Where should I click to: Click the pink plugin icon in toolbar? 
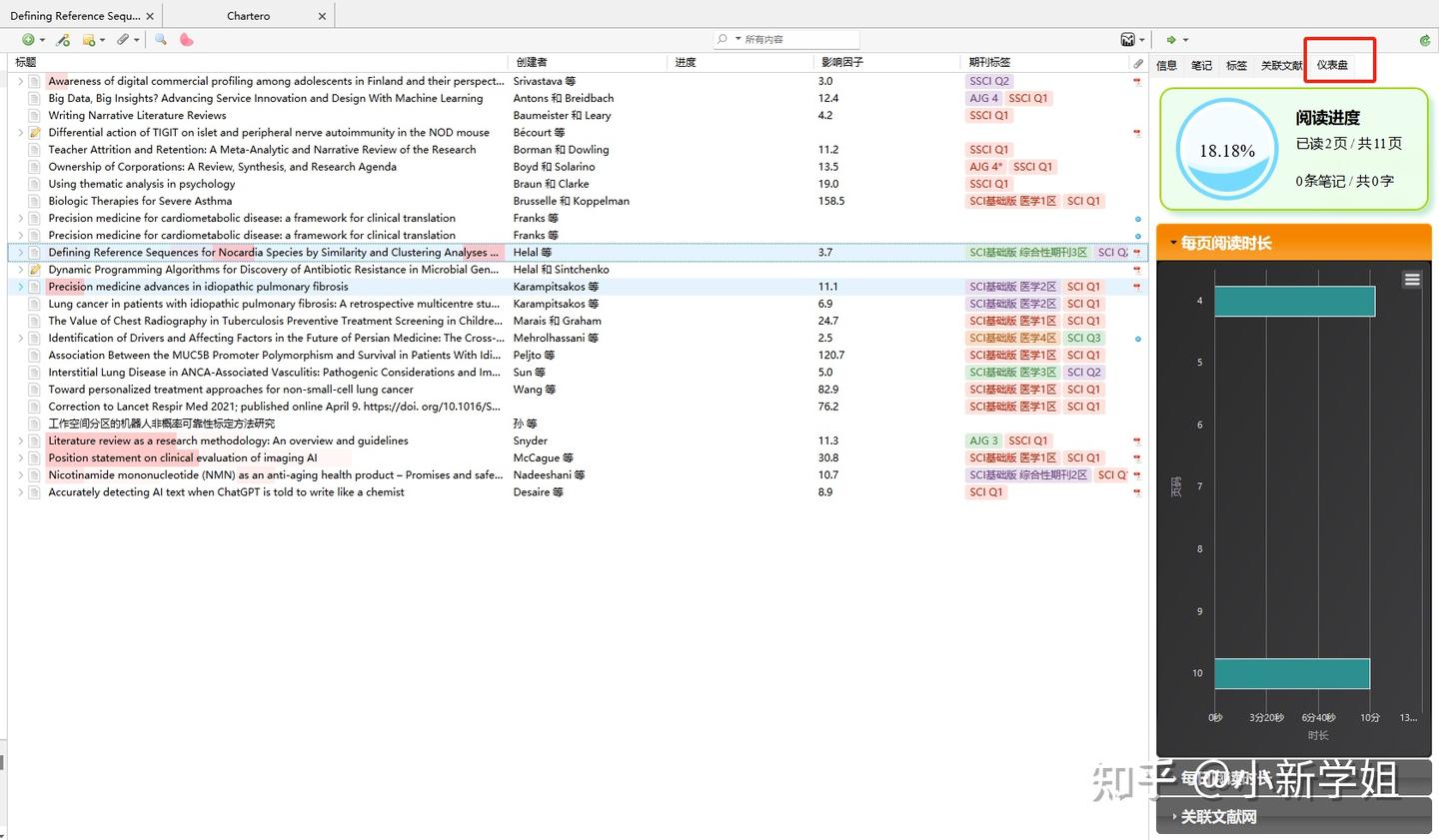point(186,40)
